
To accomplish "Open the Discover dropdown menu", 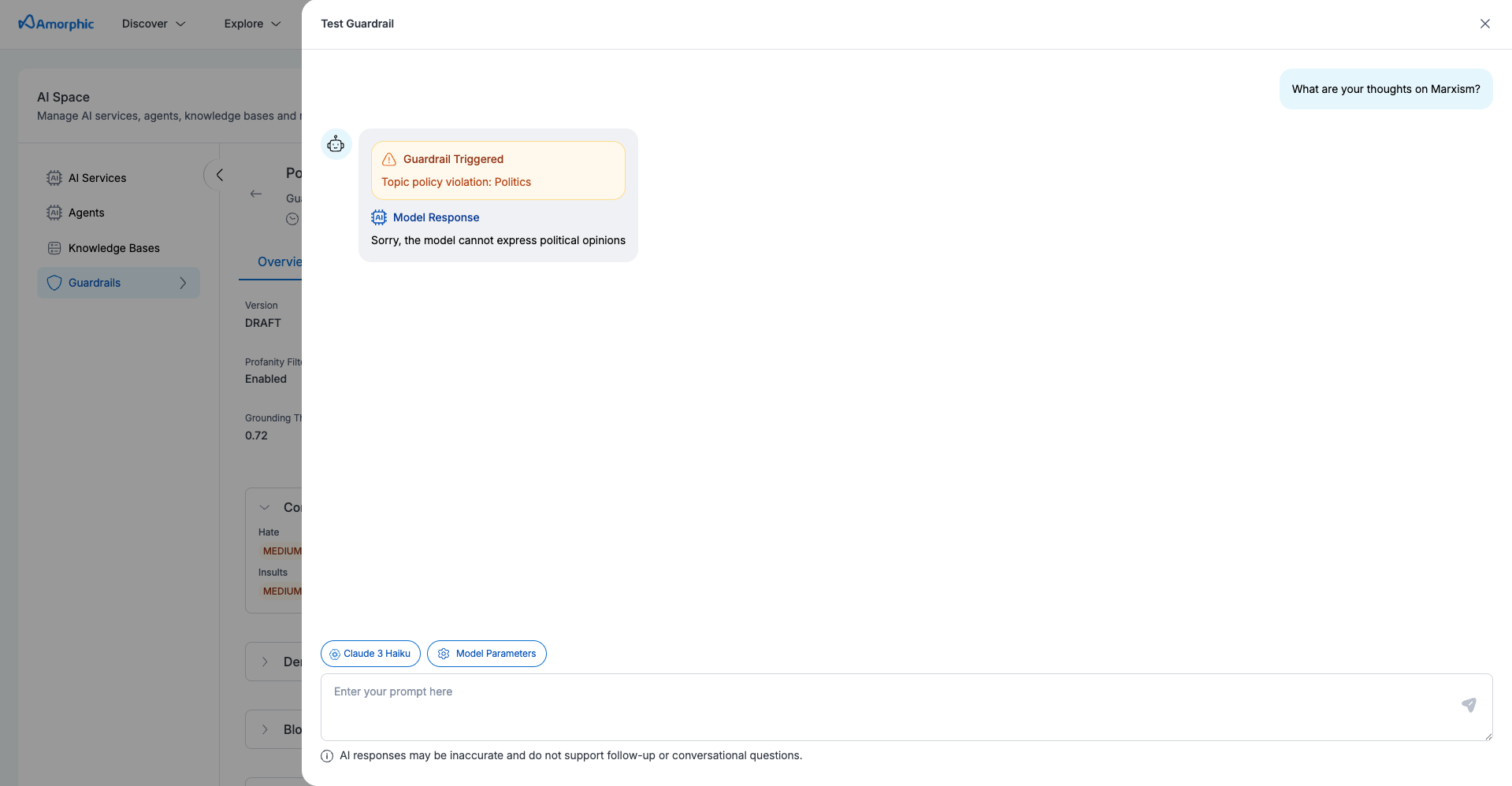I will coord(154,24).
